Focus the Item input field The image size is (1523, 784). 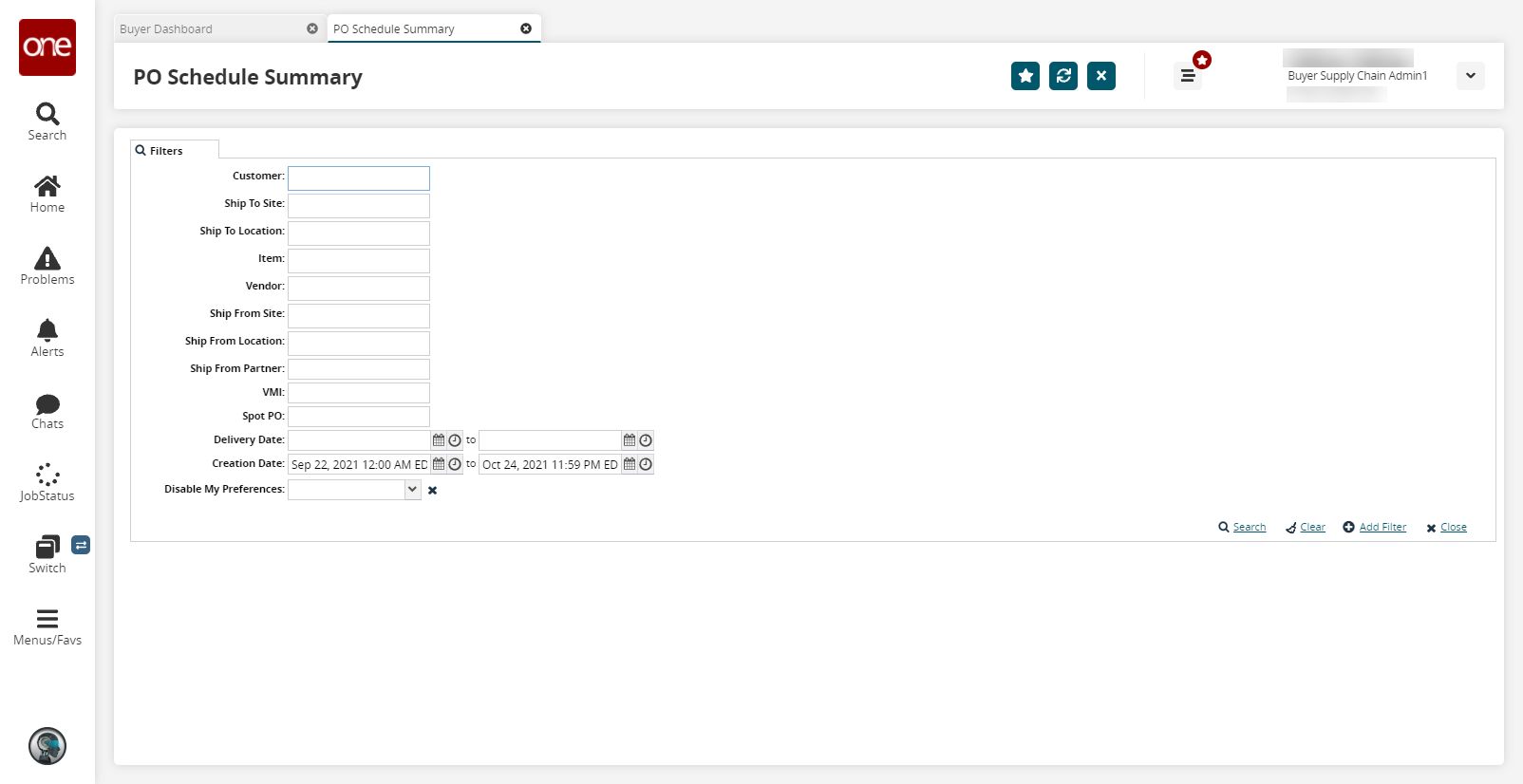pos(359,261)
